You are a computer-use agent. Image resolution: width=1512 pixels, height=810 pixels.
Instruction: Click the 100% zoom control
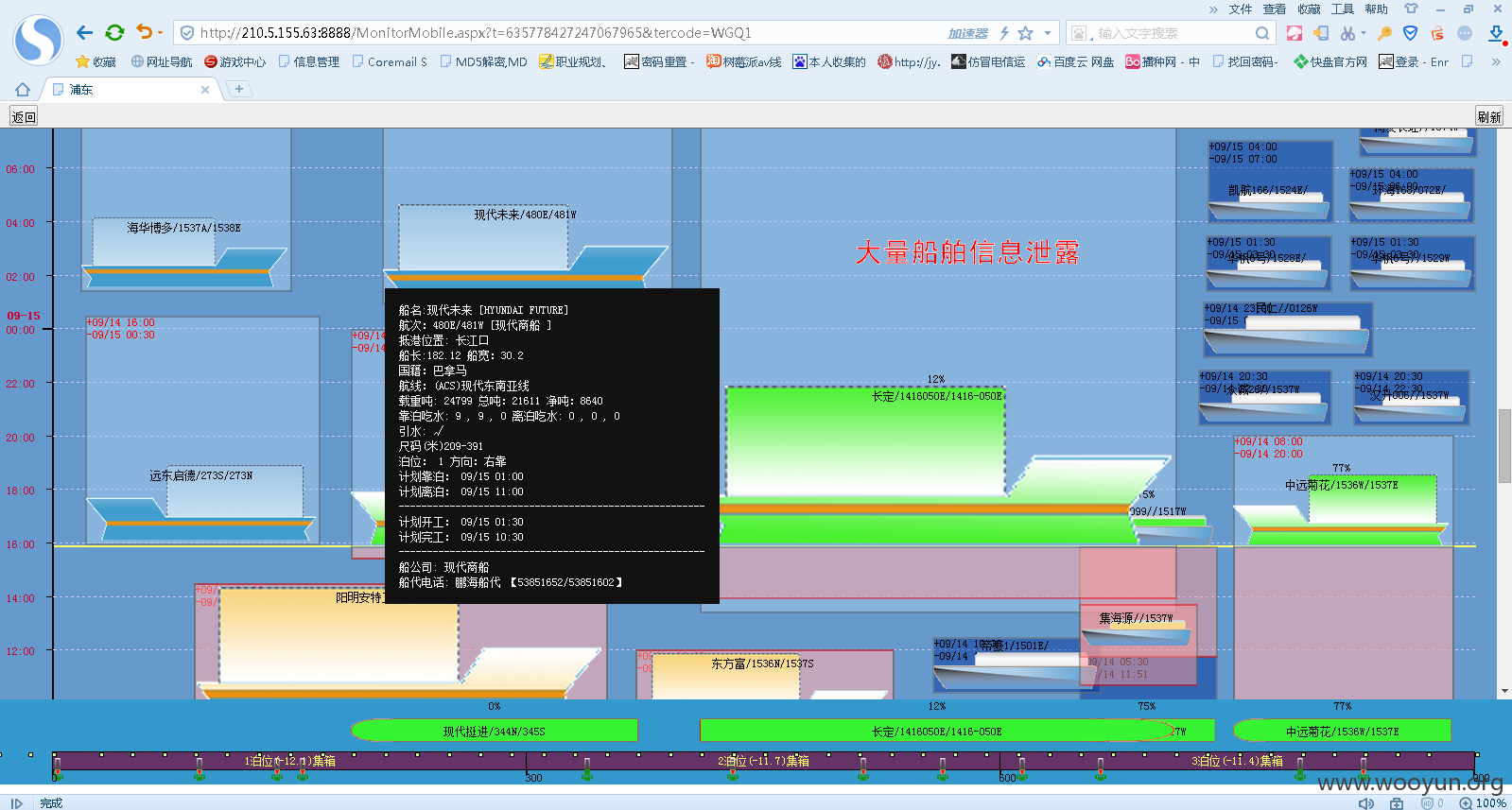[x=1482, y=802]
